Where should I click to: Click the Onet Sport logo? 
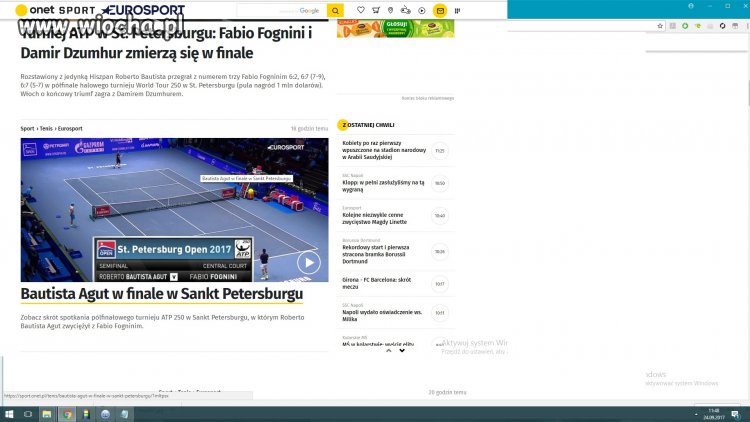55,10
